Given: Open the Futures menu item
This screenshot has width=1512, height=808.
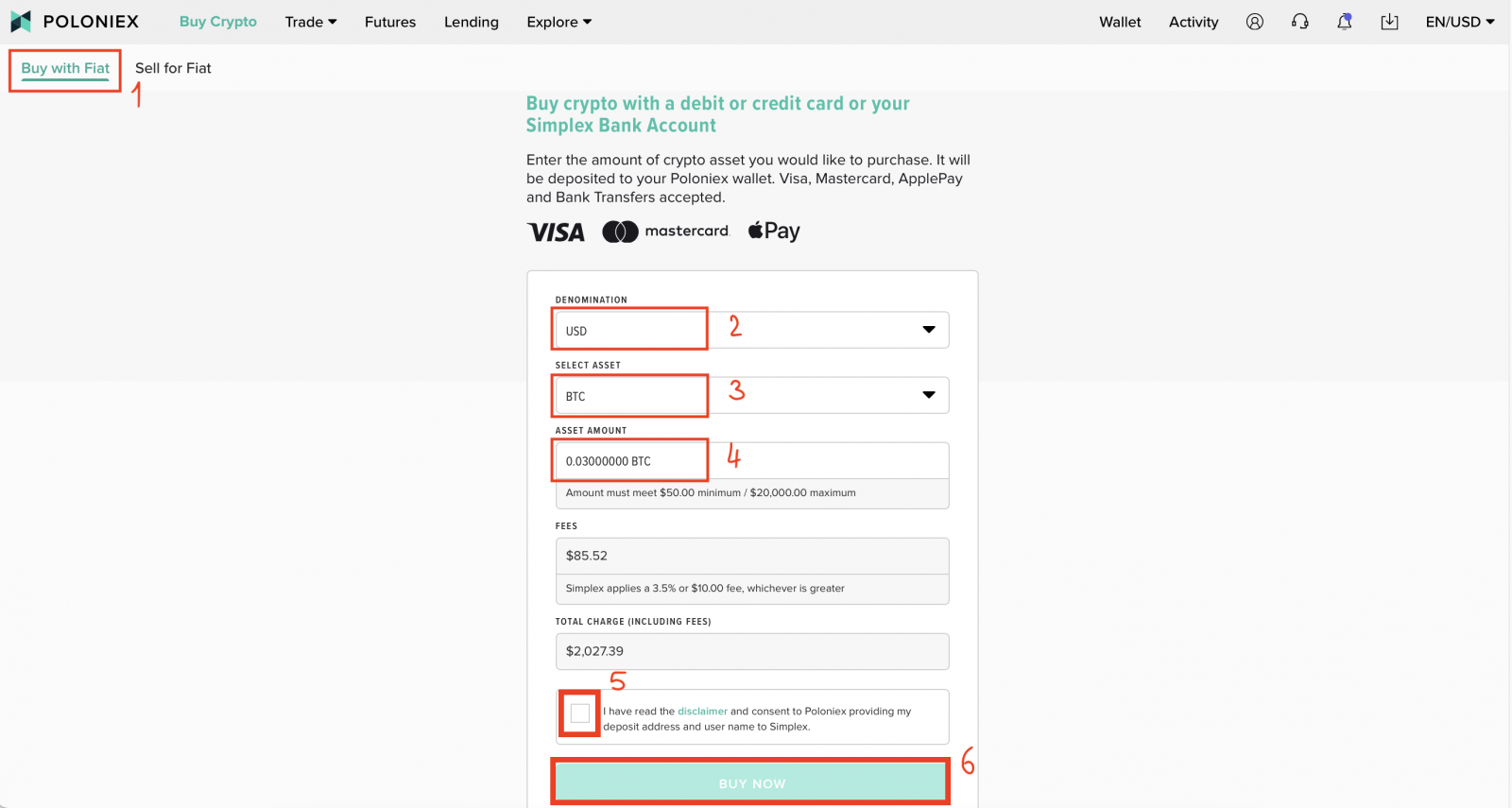Looking at the screenshot, I should click(x=390, y=21).
